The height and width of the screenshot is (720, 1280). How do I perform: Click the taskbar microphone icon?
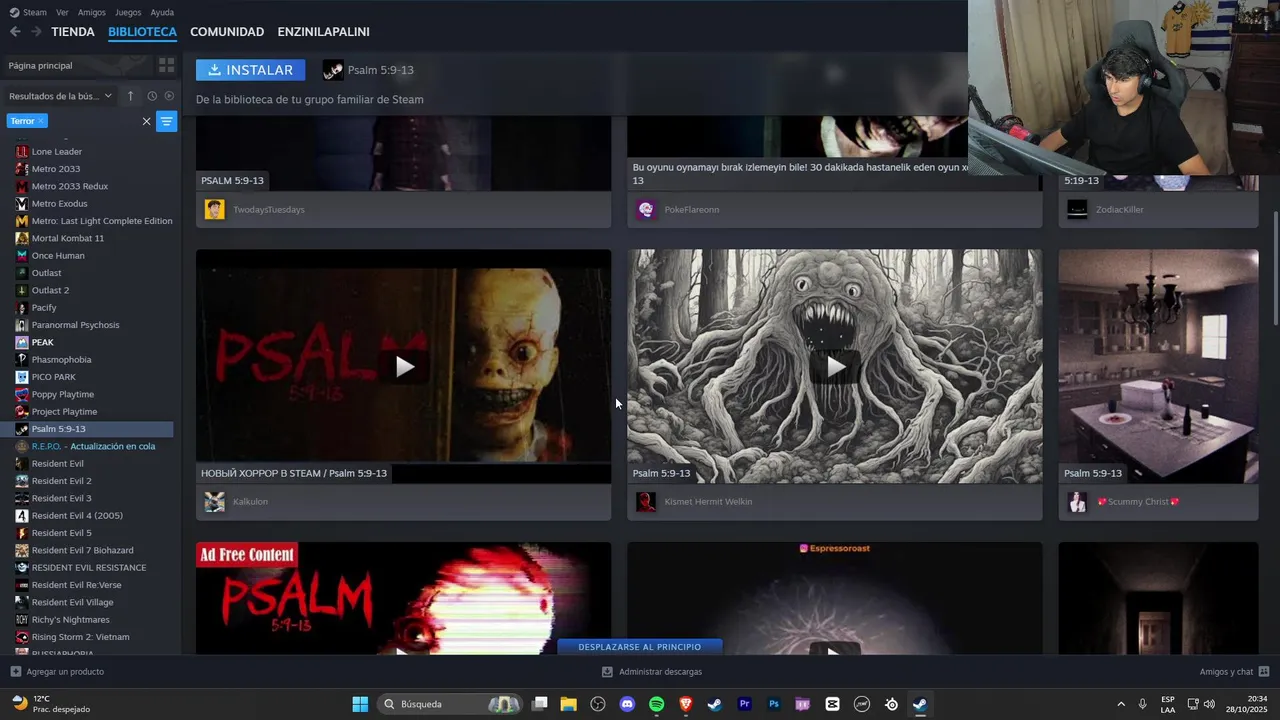click(x=1142, y=704)
